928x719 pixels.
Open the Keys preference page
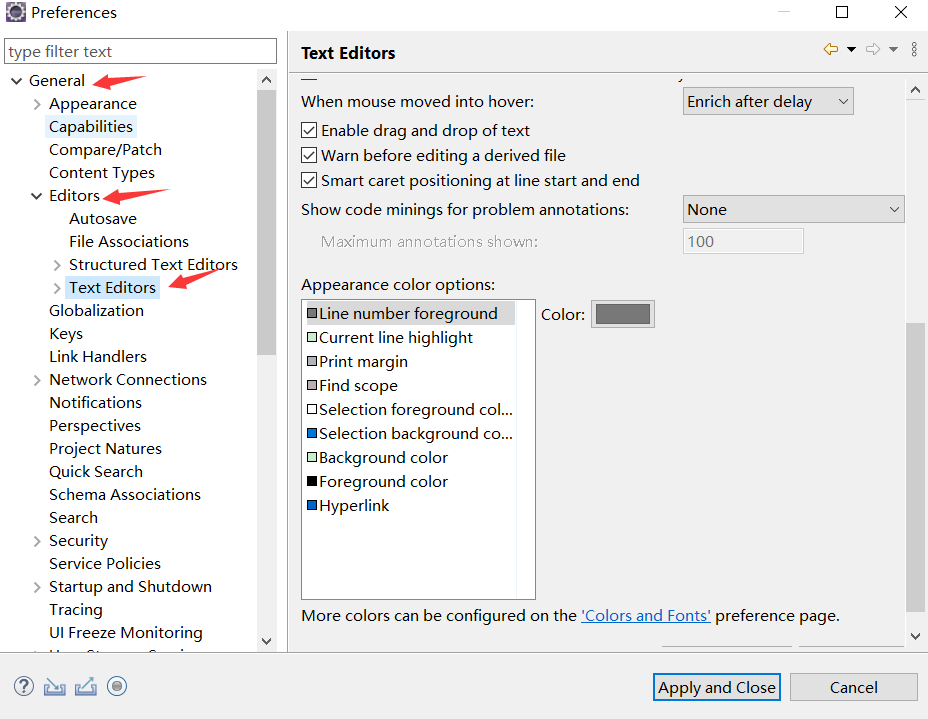click(x=66, y=334)
